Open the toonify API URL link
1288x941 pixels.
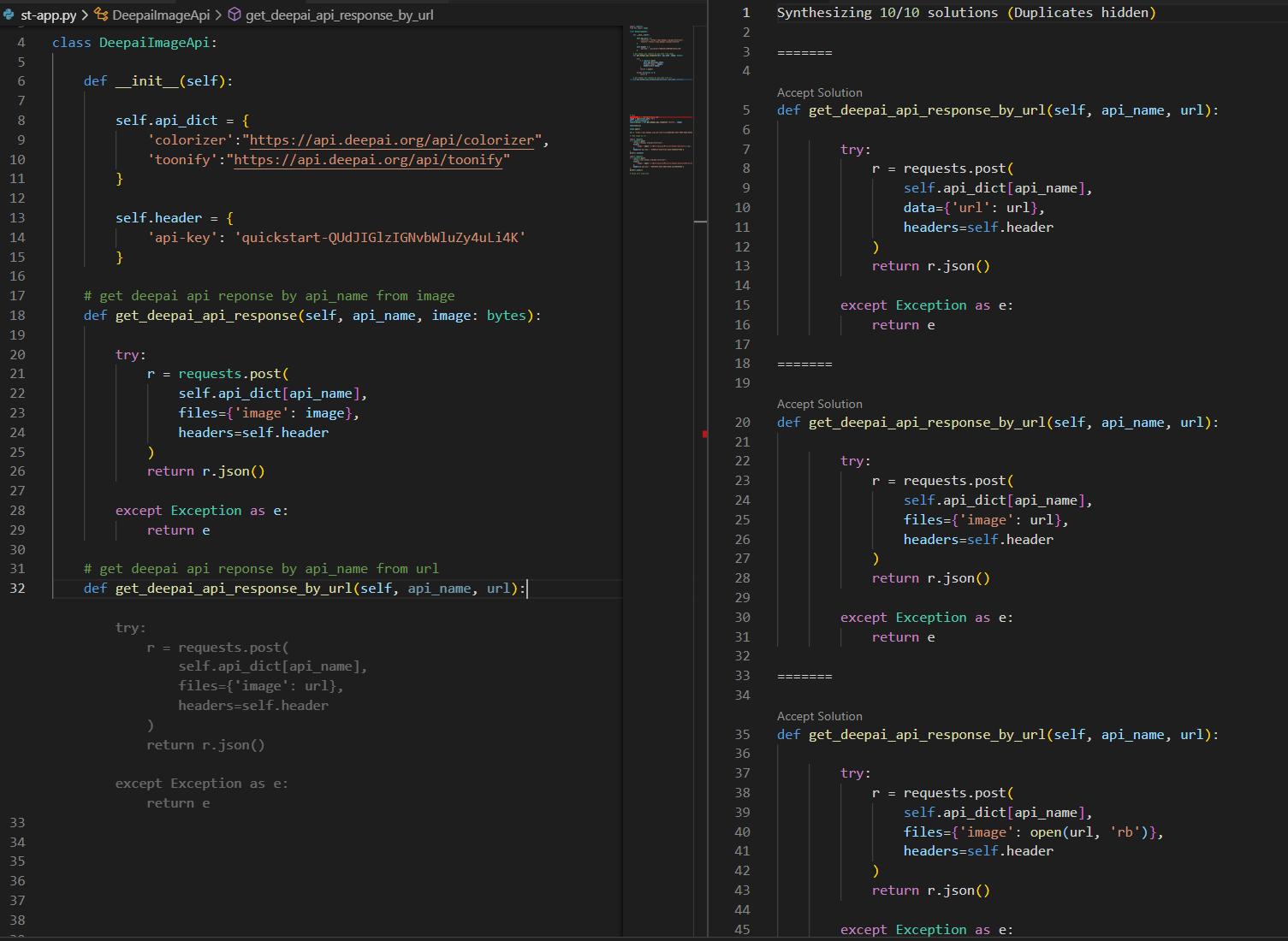(x=368, y=159)
